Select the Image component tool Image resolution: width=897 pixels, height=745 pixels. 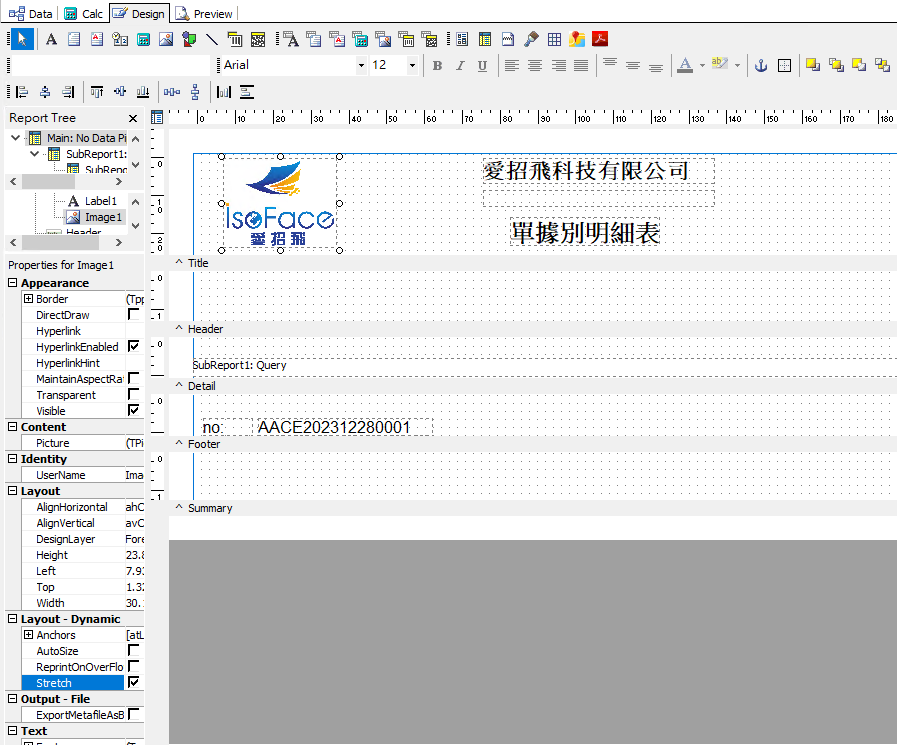[166, 39]
